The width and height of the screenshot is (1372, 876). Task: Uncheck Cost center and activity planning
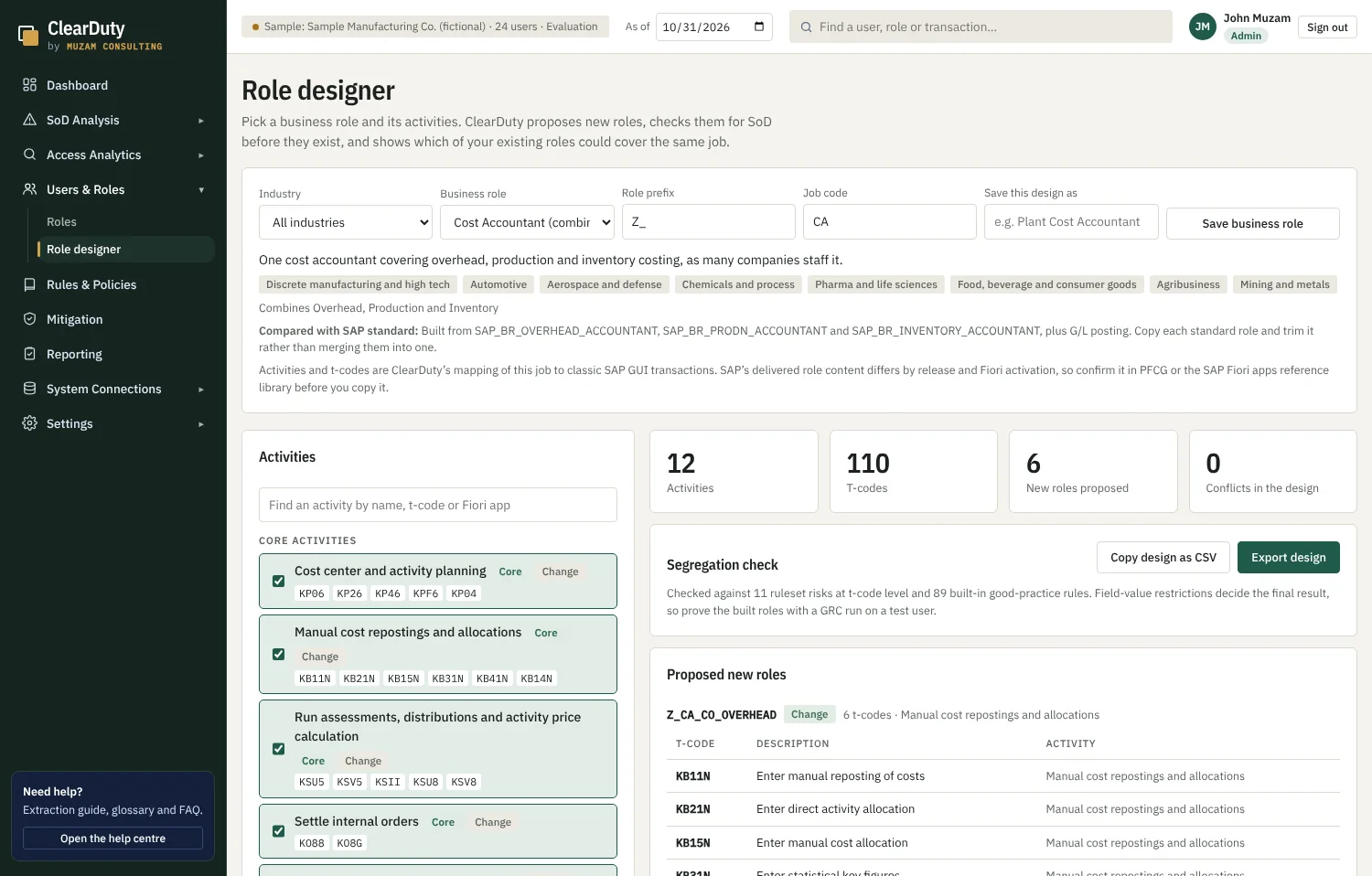(278, 581)
